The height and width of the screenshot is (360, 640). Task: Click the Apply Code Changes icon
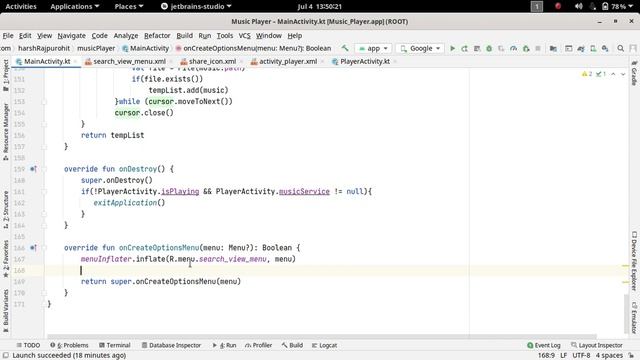(477, 48)
